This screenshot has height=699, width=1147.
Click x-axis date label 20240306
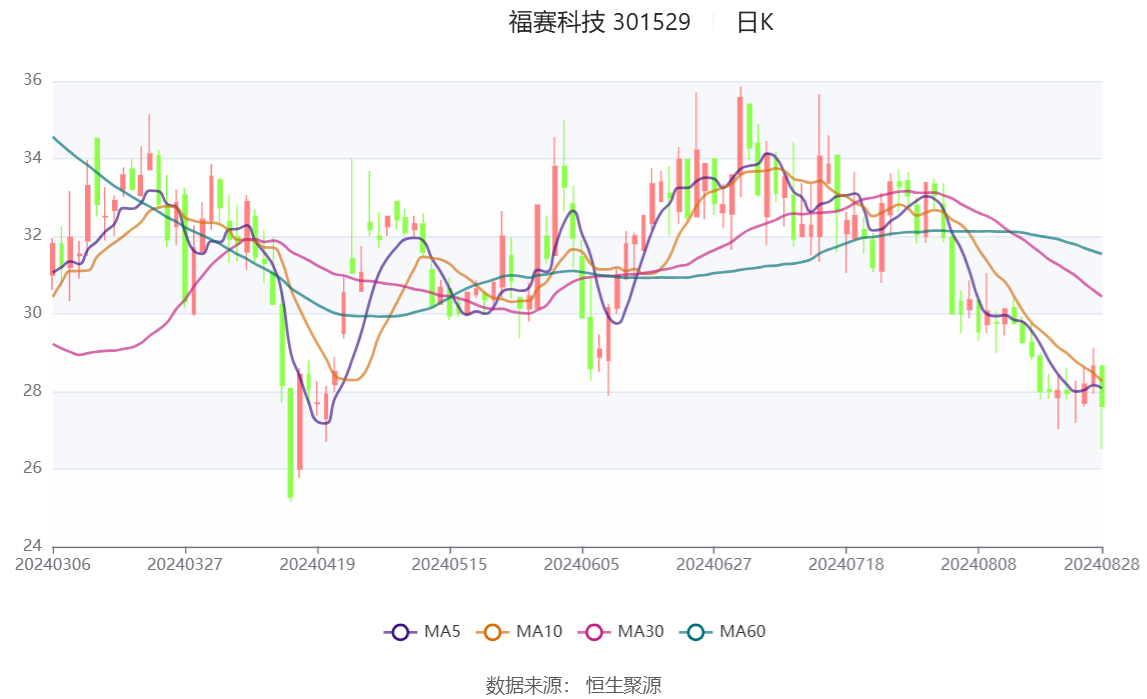pos(53,564)
